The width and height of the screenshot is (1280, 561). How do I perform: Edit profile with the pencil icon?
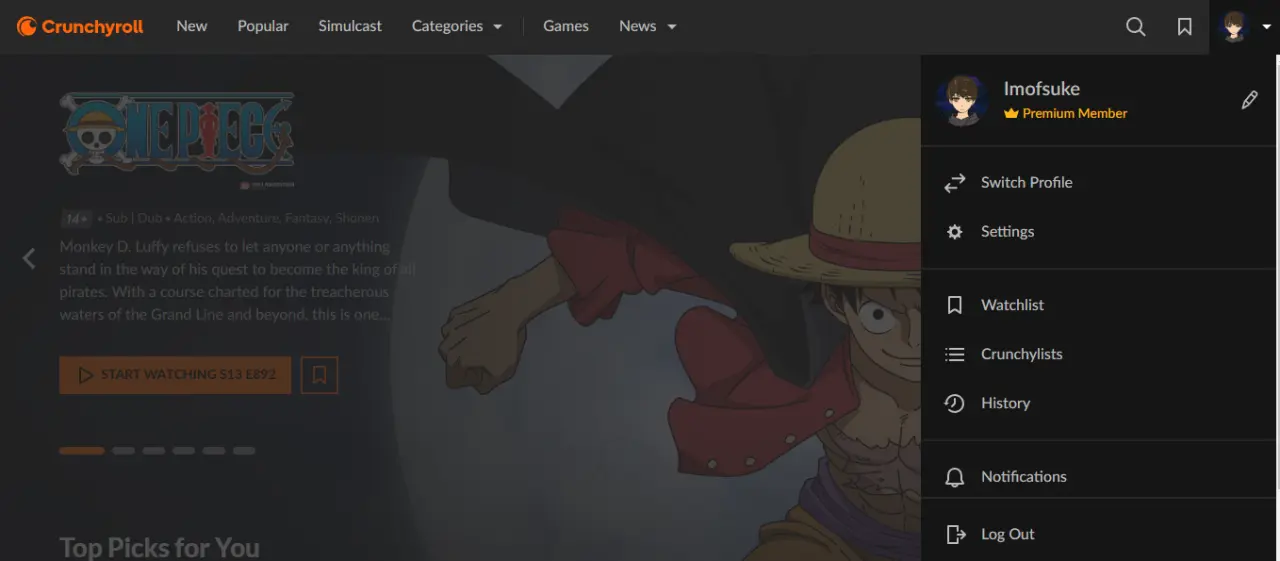click(1249, 100)
